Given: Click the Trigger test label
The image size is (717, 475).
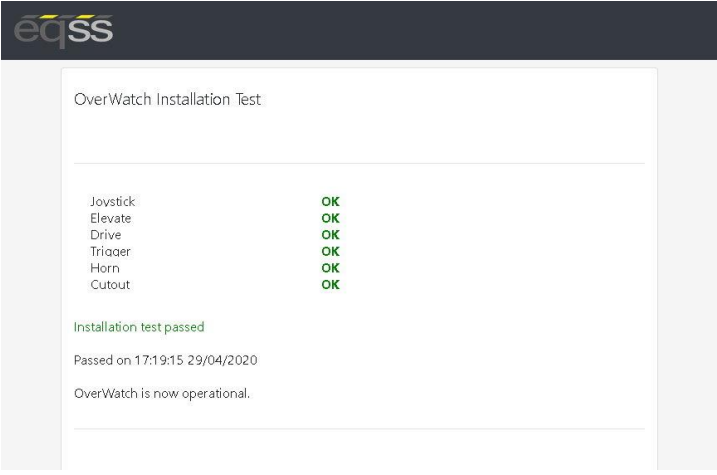Looking at the screenshot, I should (x=110, y=251).
